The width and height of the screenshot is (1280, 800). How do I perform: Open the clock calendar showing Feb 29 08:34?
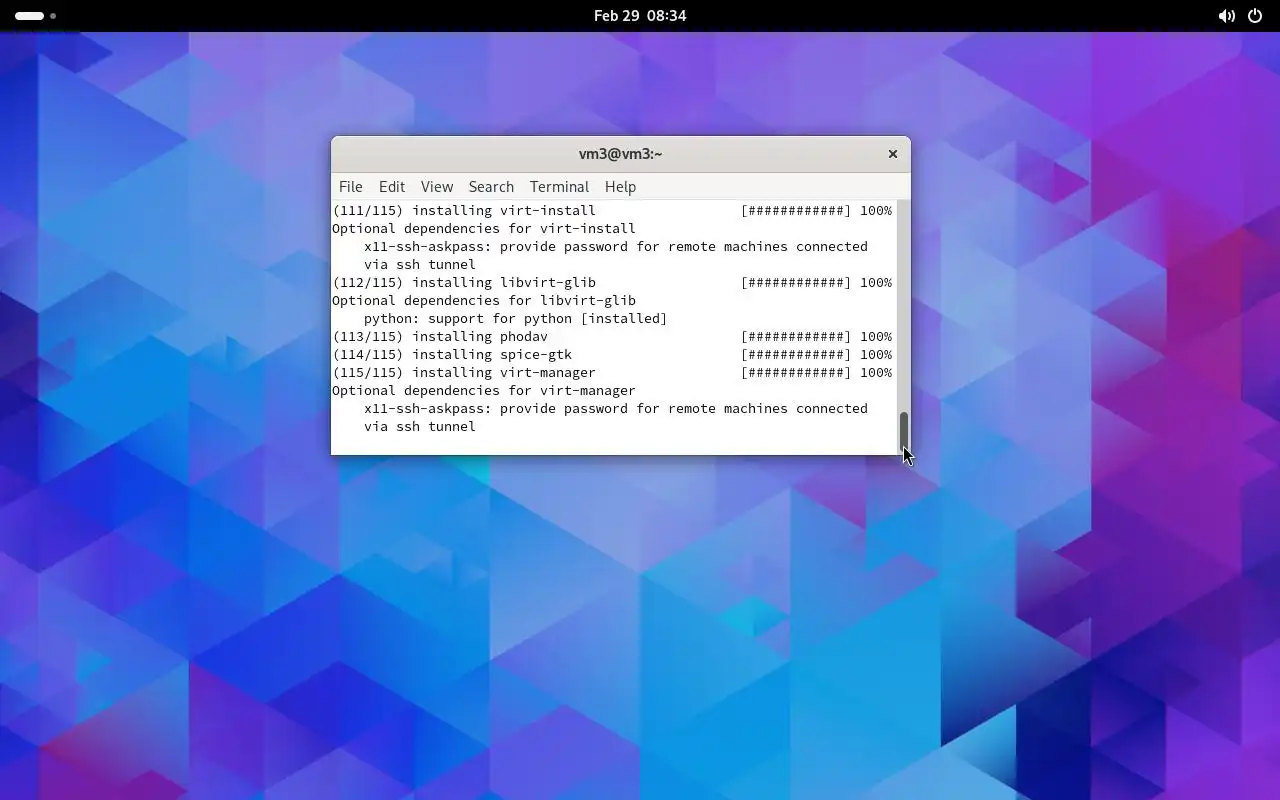pos(640,16)
